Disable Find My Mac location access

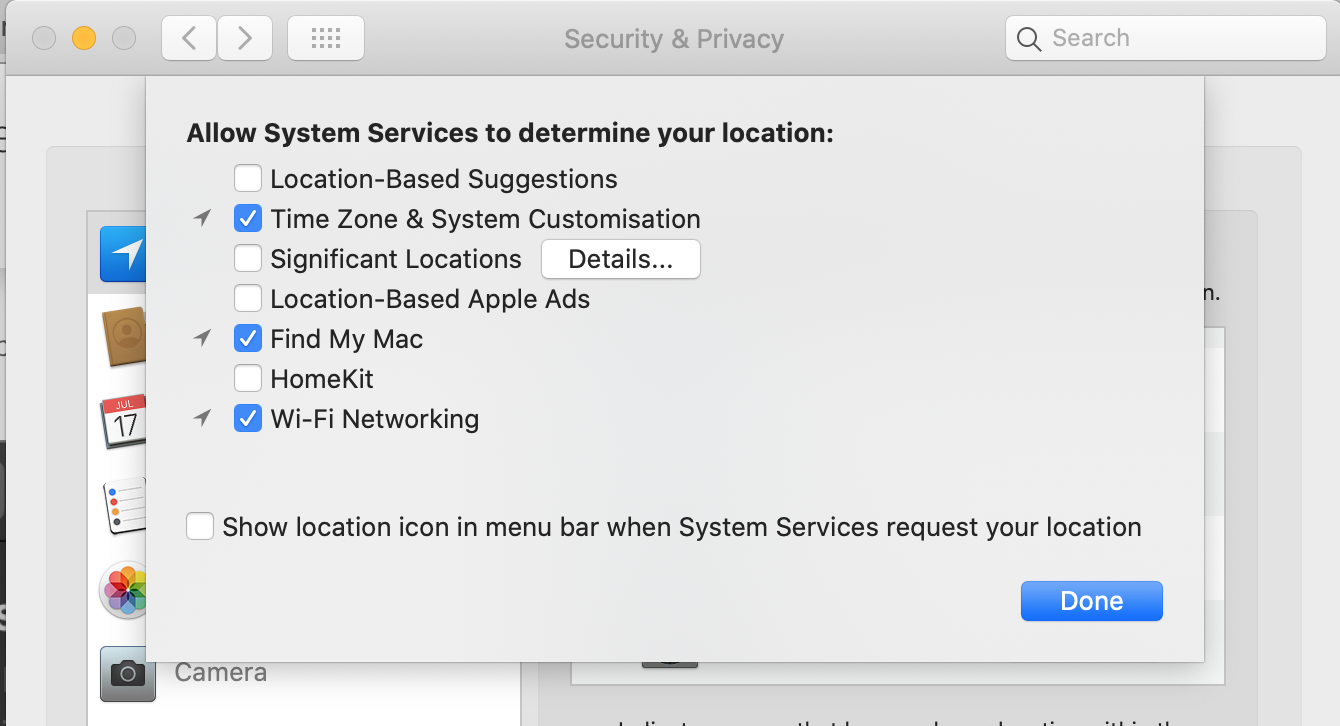click(248, 339)
